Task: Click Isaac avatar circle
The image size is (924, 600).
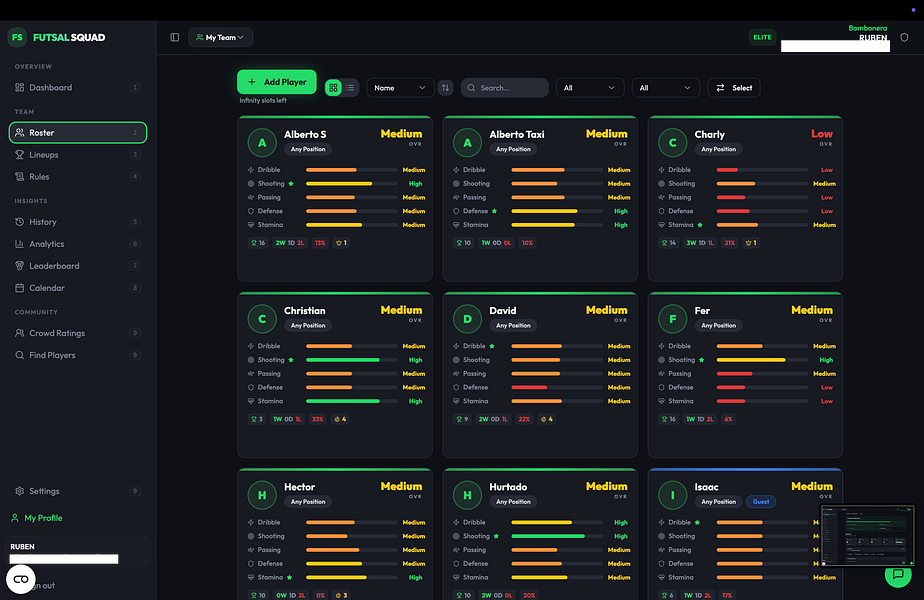Action: tap(672, 495)
